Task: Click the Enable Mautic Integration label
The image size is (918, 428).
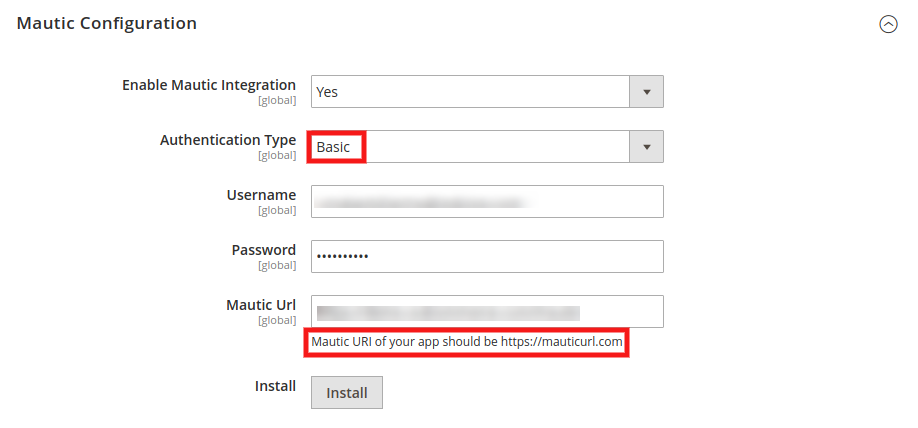Action: point(209,85)
